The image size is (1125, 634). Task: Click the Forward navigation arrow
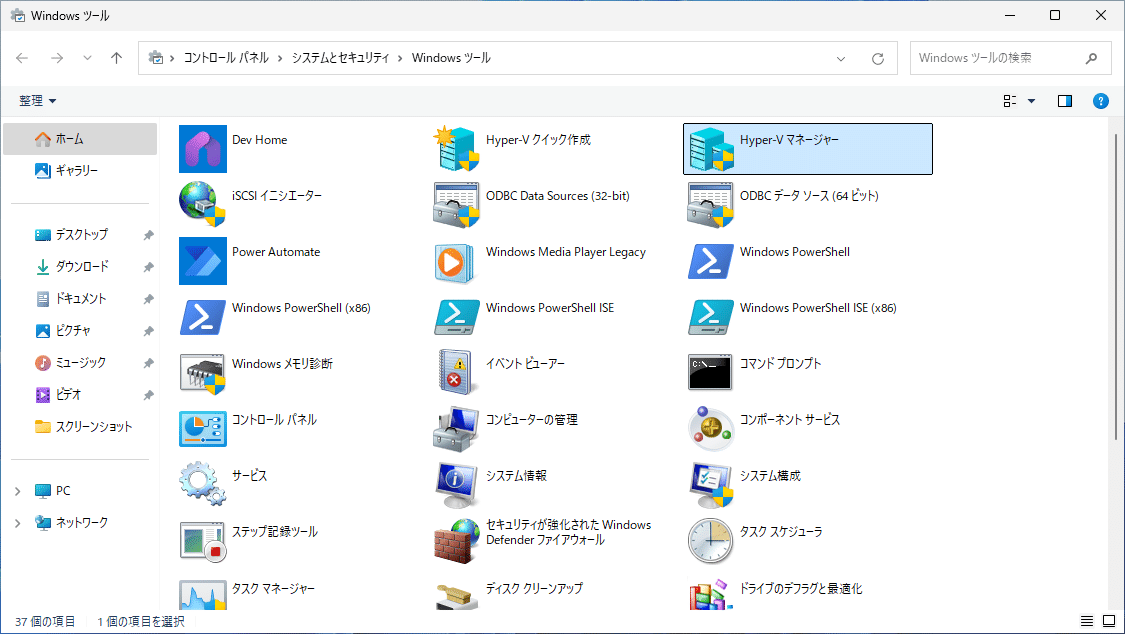pos(57,58)
